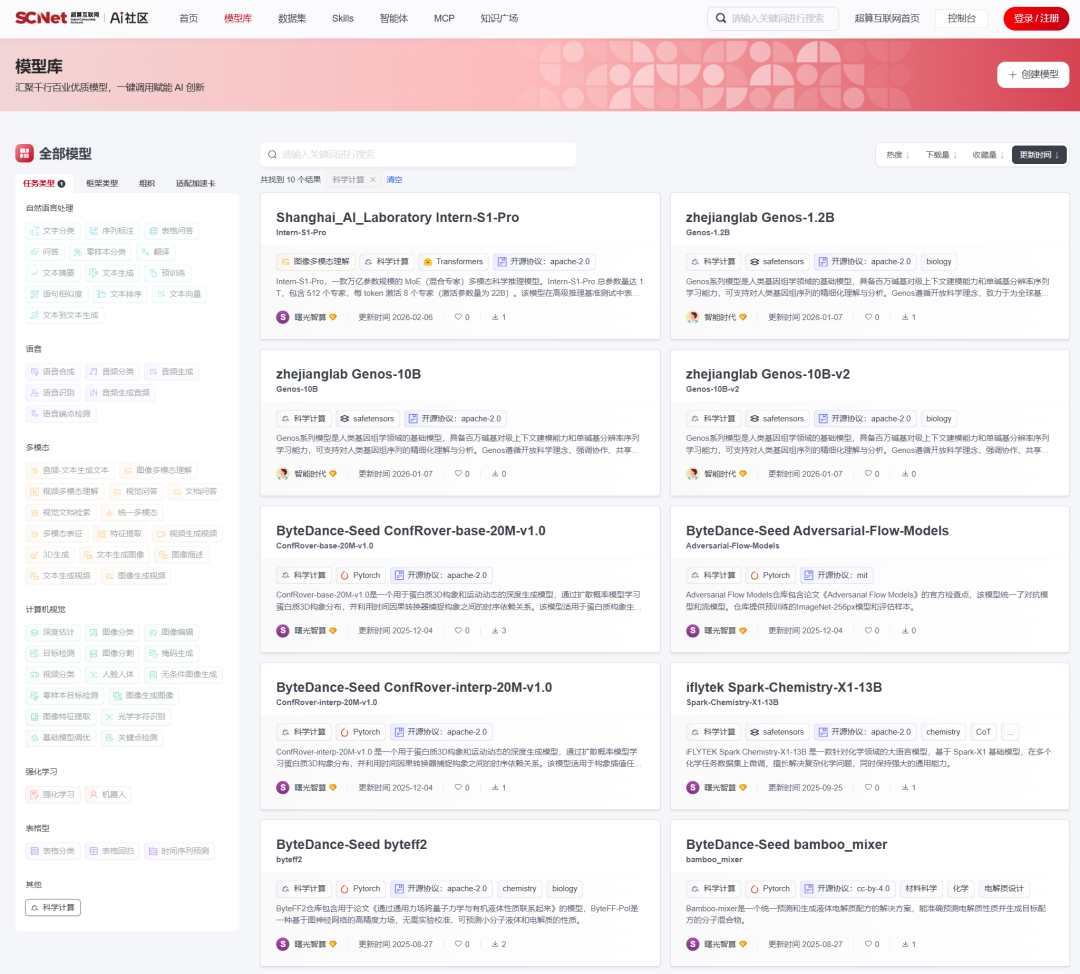
Task: Click Pytorch tag on ConfRover-interp-20M-v1.0 card
Action: click(360, 732)
